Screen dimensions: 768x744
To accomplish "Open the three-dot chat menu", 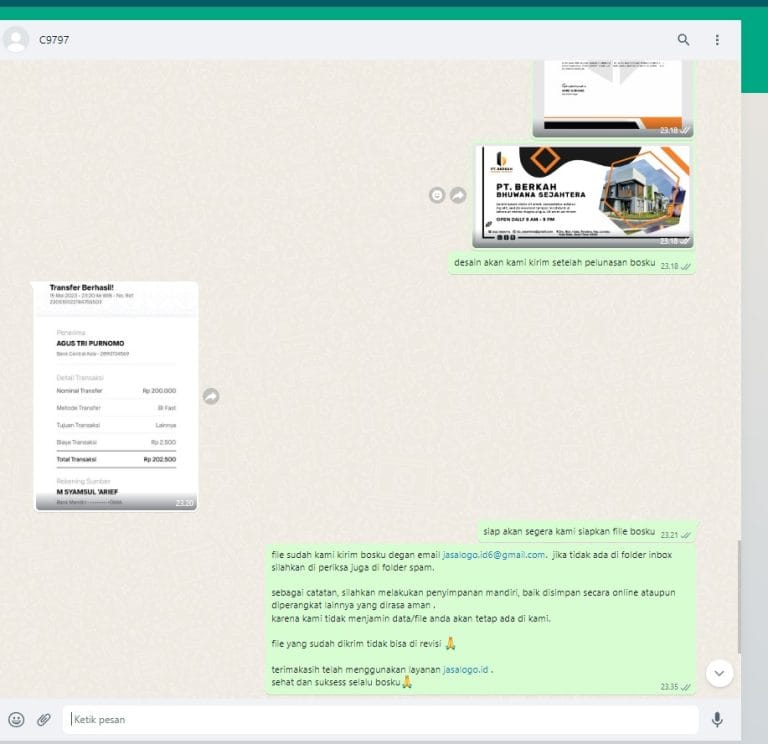I will pyautogui.click(x=717, y=40).
